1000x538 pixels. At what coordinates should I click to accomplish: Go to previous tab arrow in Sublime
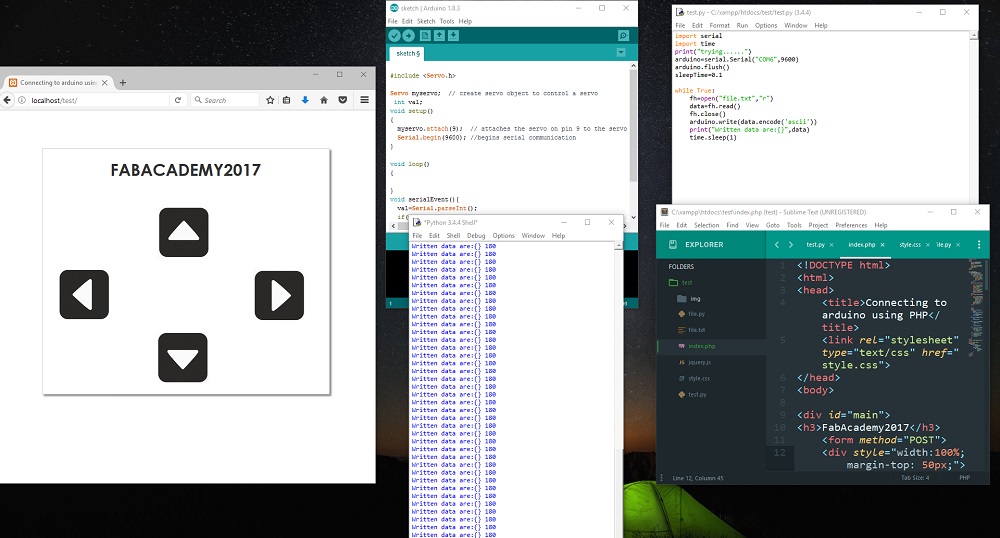[777, 244]
